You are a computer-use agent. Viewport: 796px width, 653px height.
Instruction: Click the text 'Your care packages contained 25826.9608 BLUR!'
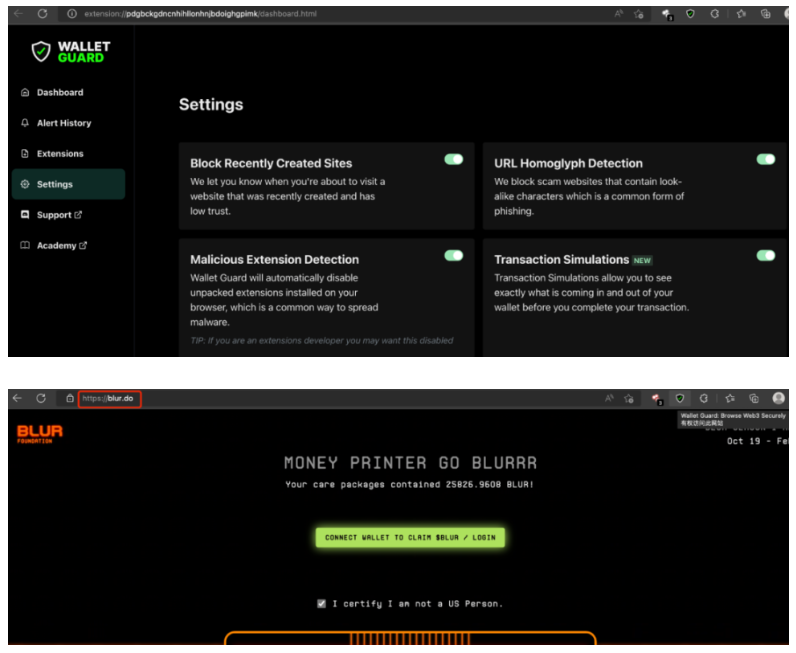(x=409, y=484)
